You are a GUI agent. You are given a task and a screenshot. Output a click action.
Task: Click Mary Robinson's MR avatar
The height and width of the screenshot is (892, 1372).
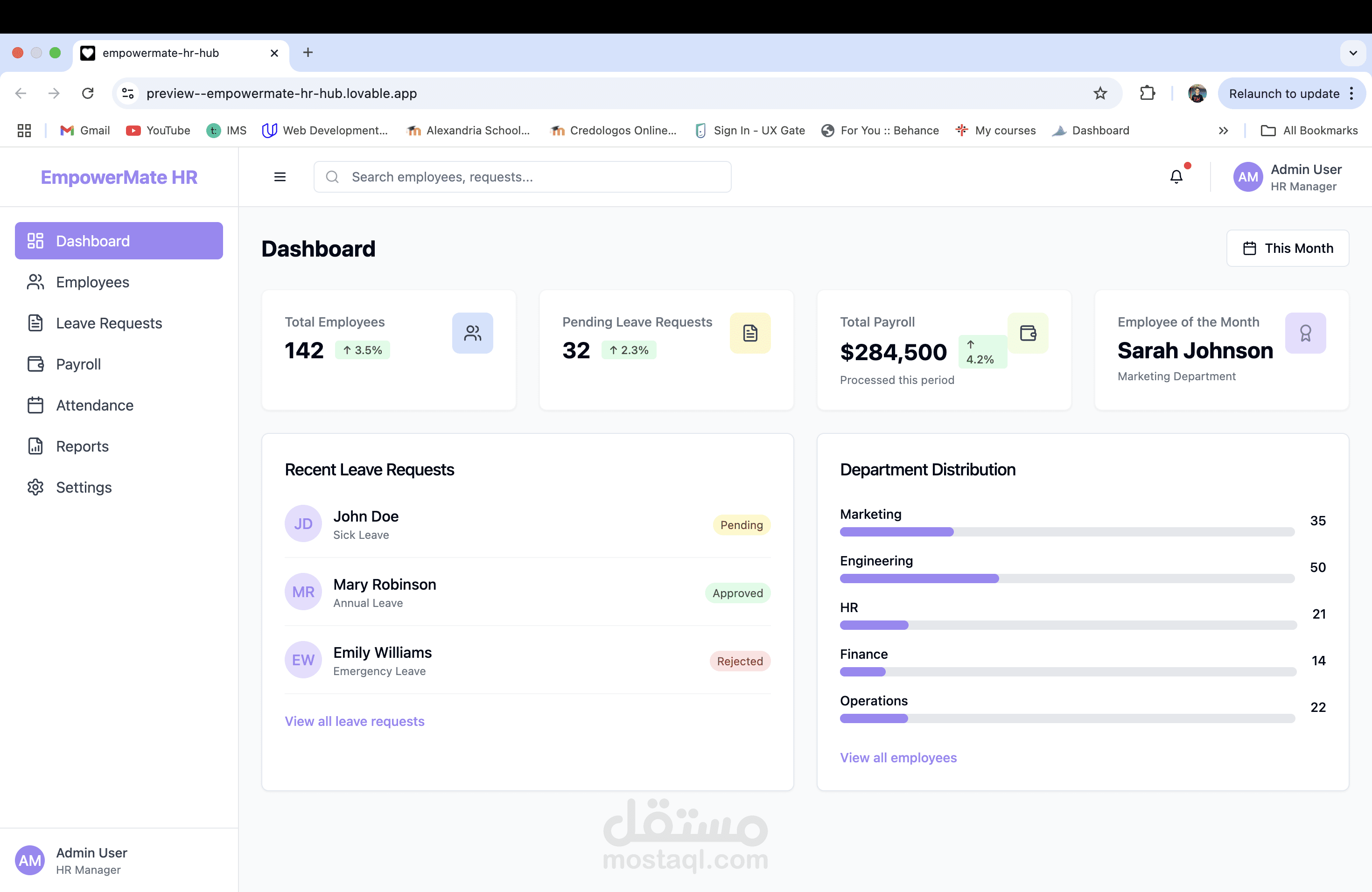303,592
